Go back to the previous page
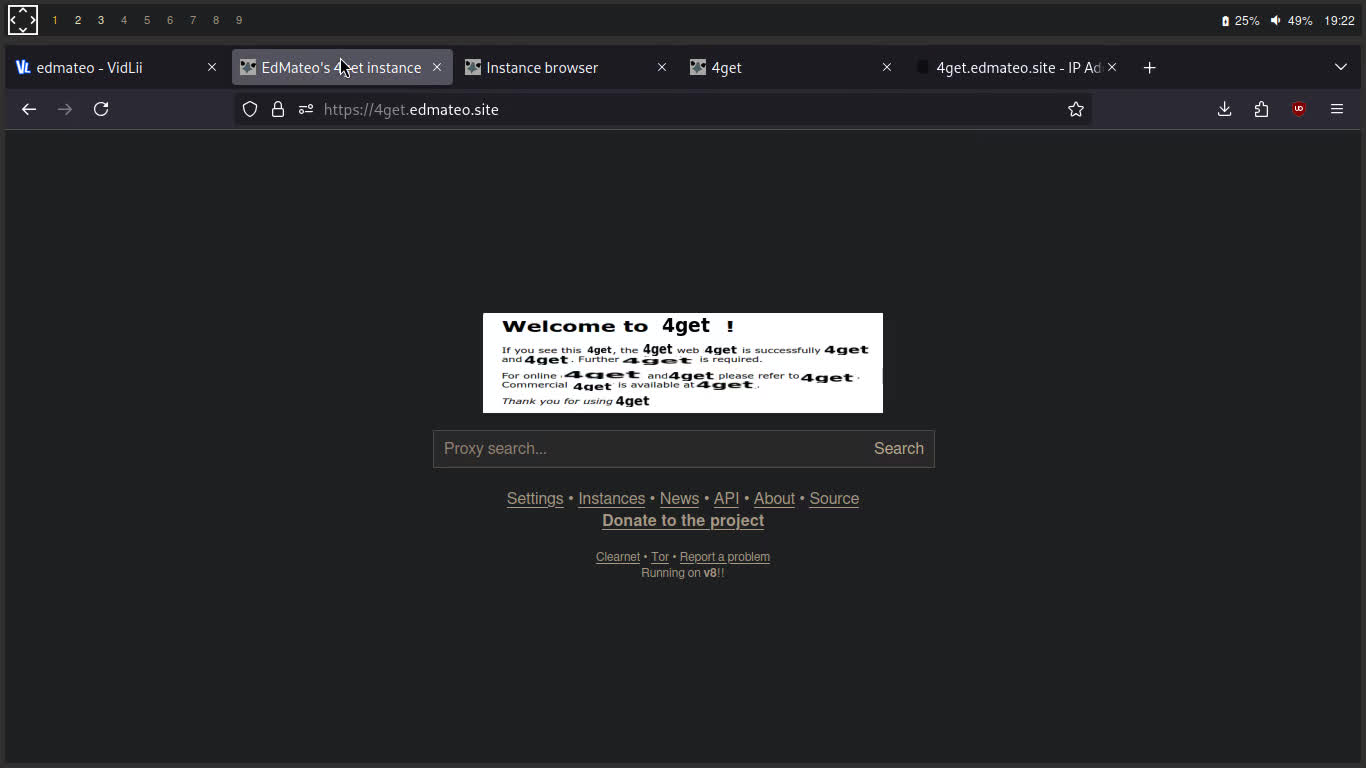This screenshot has height=768, width=1366. click(29, 109)
